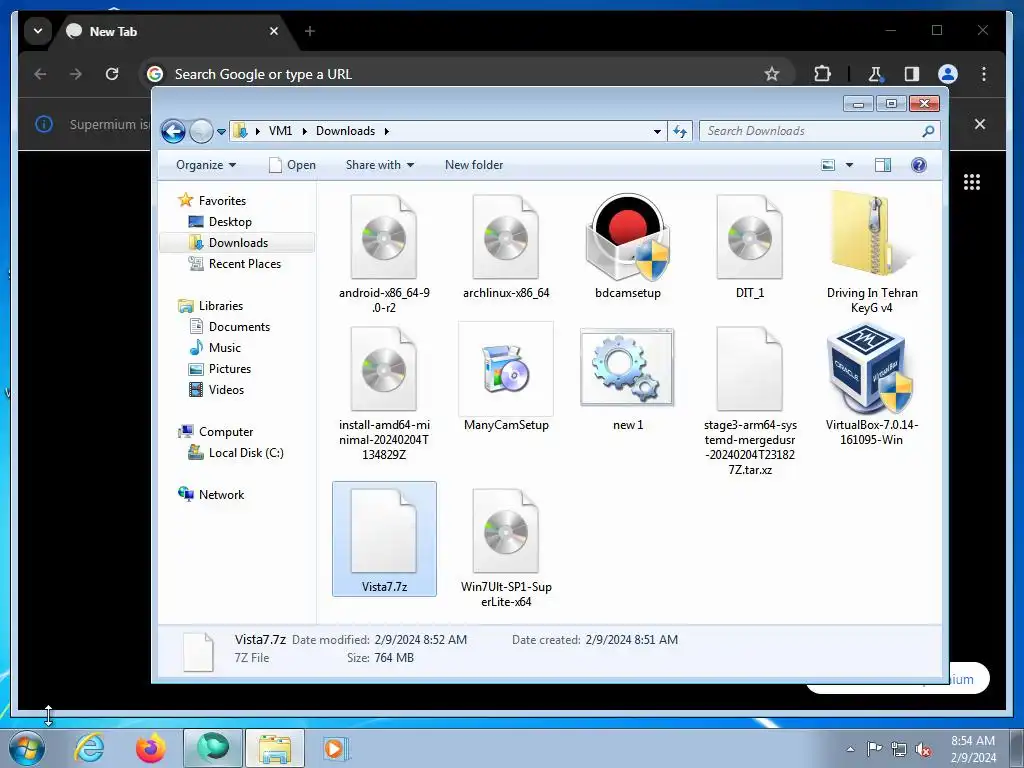Expand the Downloads breadcrumb arrow
Viewport: 1024px width, 768px height.
[387, 131]
